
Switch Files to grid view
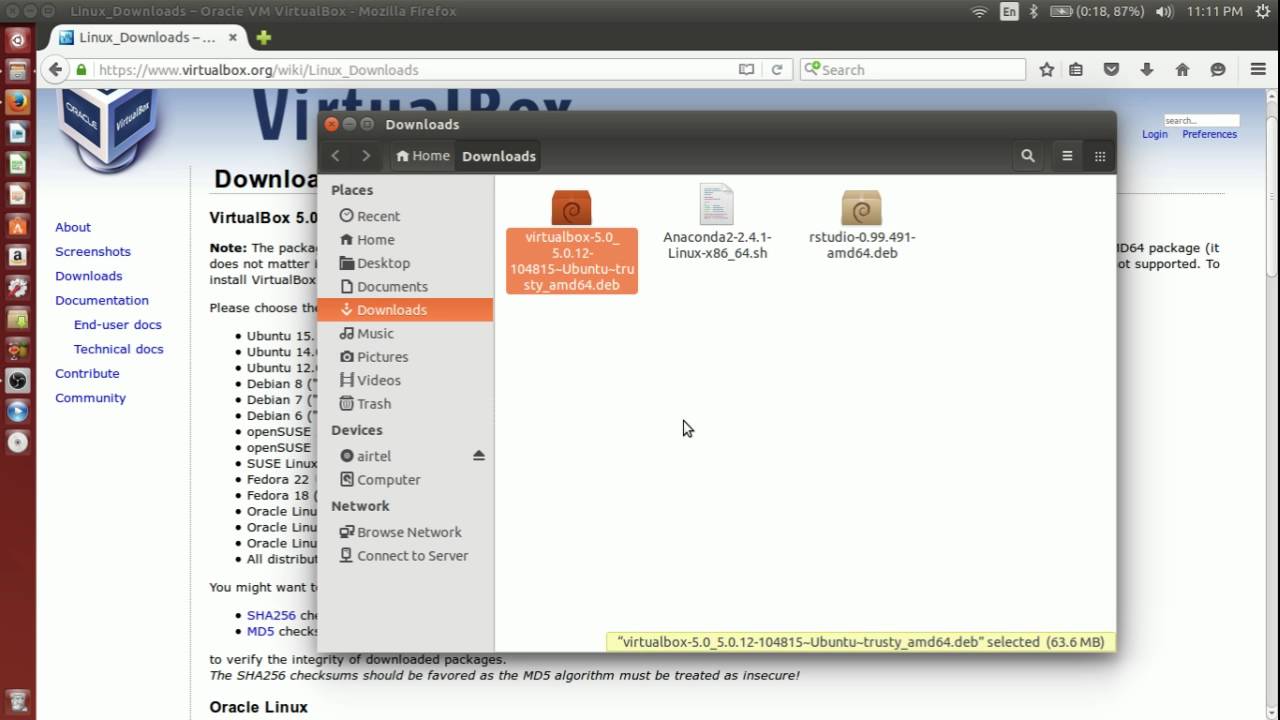click(x=1100, y=156)
